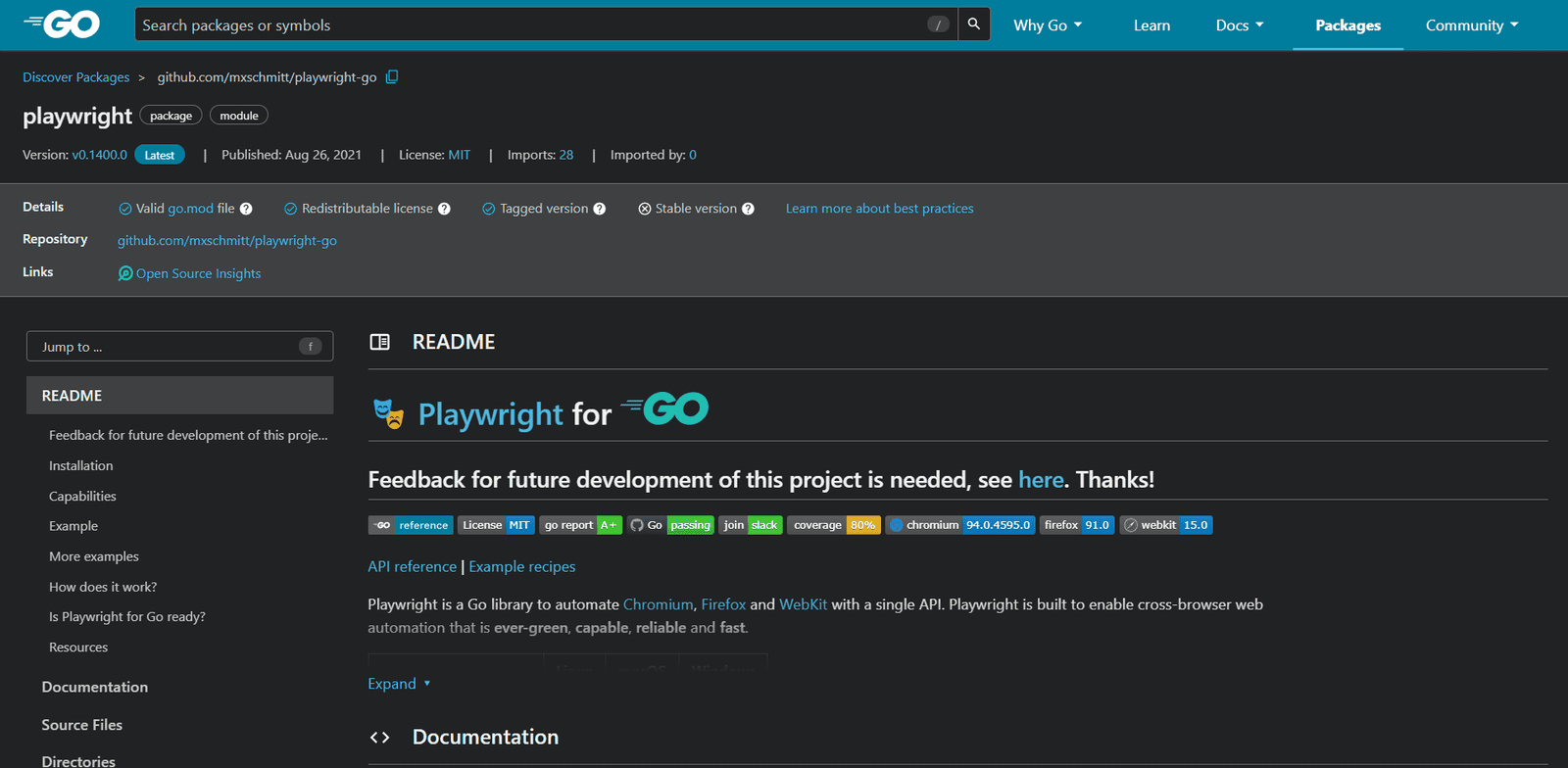The height and width of the screenshot is (768, 1568).
Task: Click the help icon next to Redistributable license
Action: 444,209
